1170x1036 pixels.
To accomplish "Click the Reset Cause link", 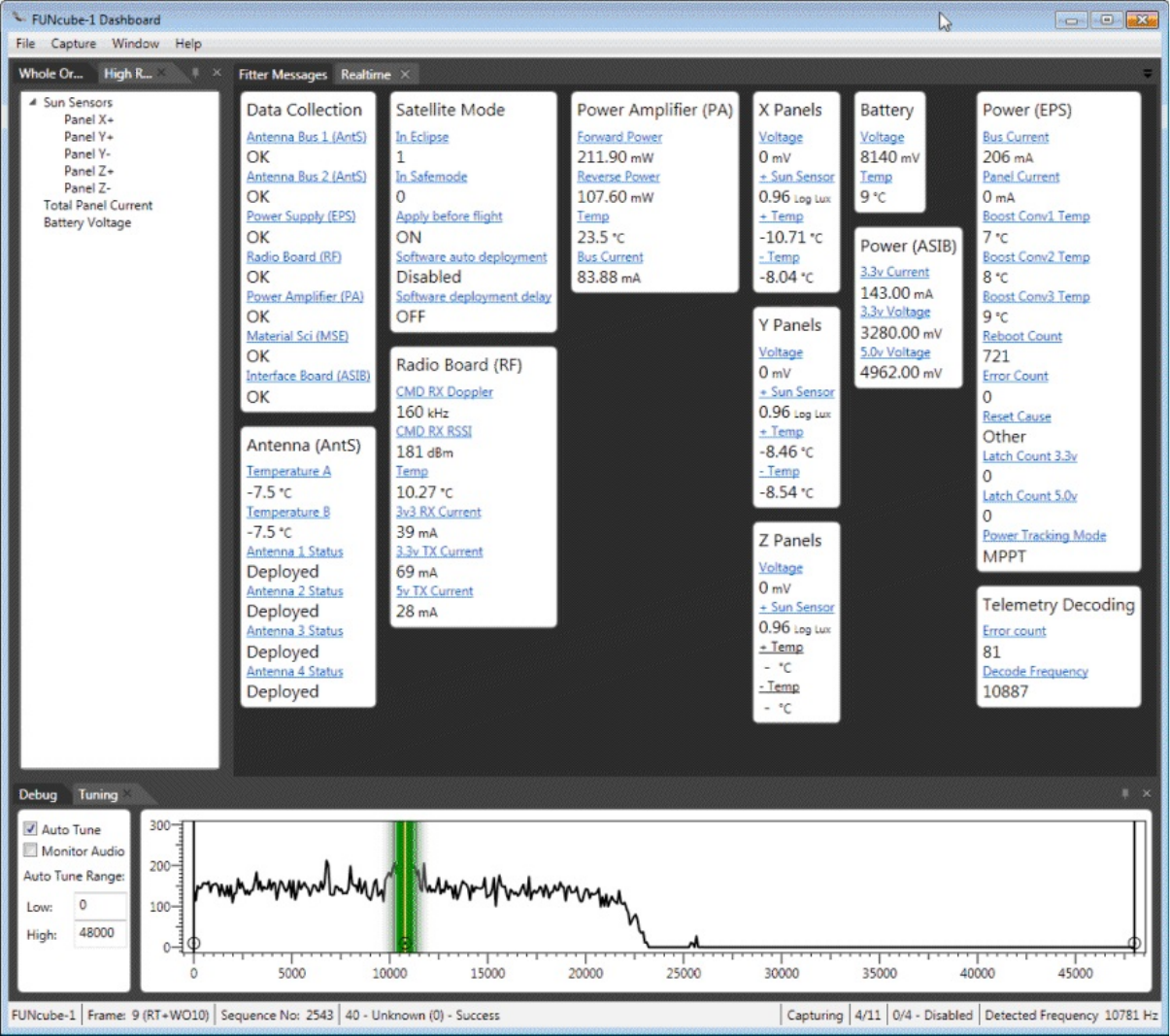I will (x=1017, y=417).
